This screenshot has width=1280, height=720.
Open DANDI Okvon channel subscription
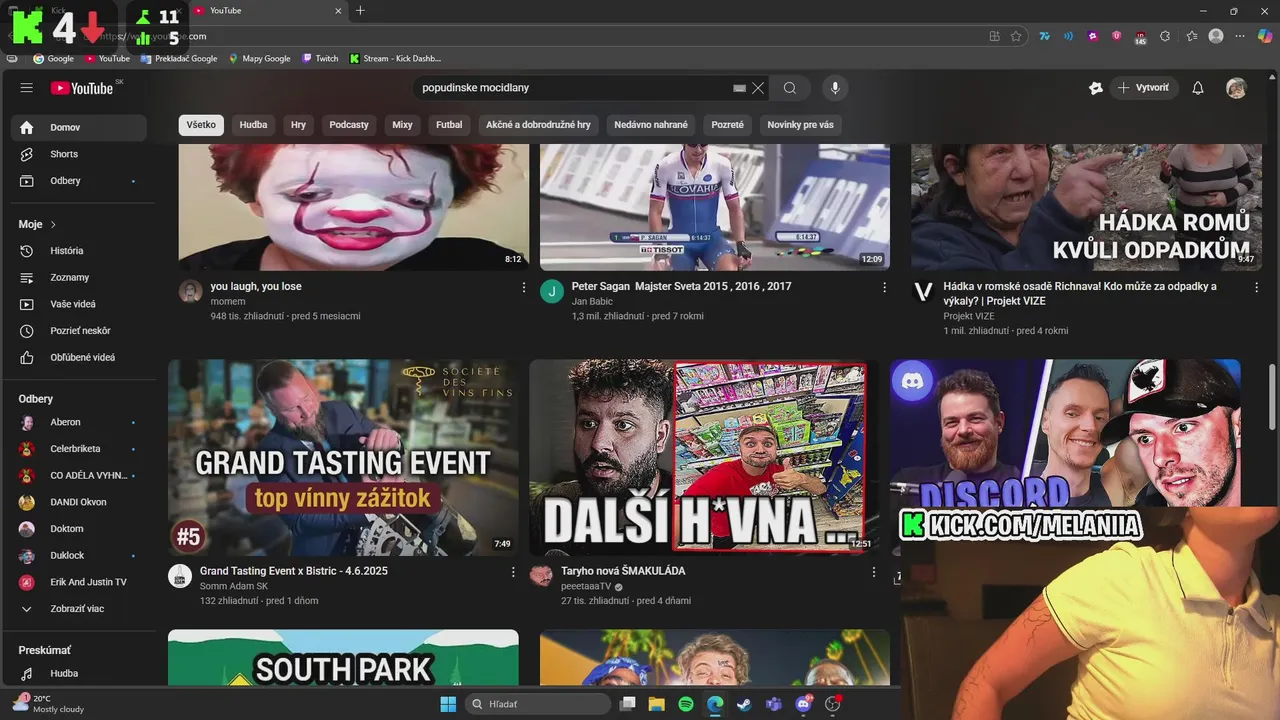click(x=78, y=502)
